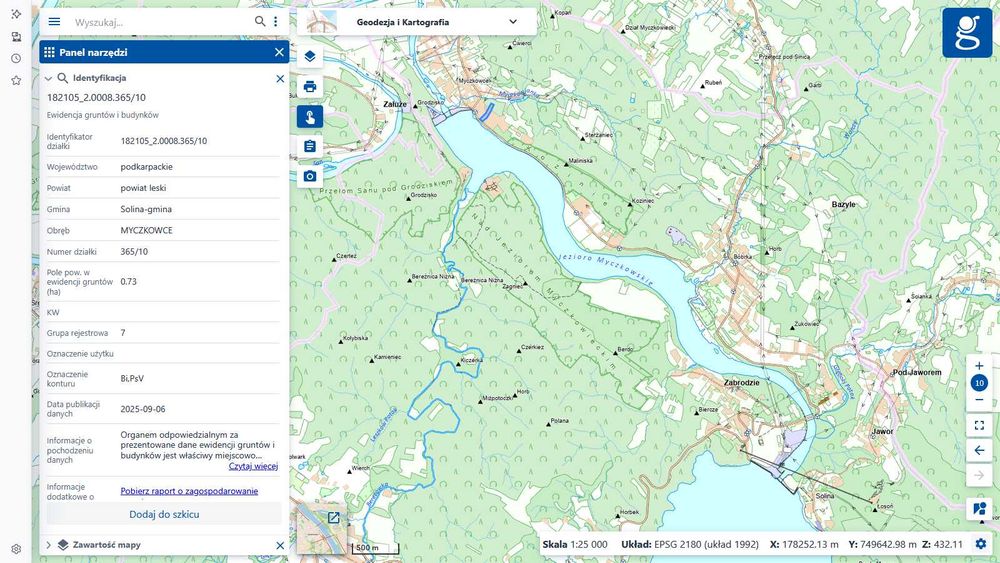Image resolution: width=1000 pixels, height=563 pixels.
Task: Open the layers tool button
Action: [x=310, y=57]
